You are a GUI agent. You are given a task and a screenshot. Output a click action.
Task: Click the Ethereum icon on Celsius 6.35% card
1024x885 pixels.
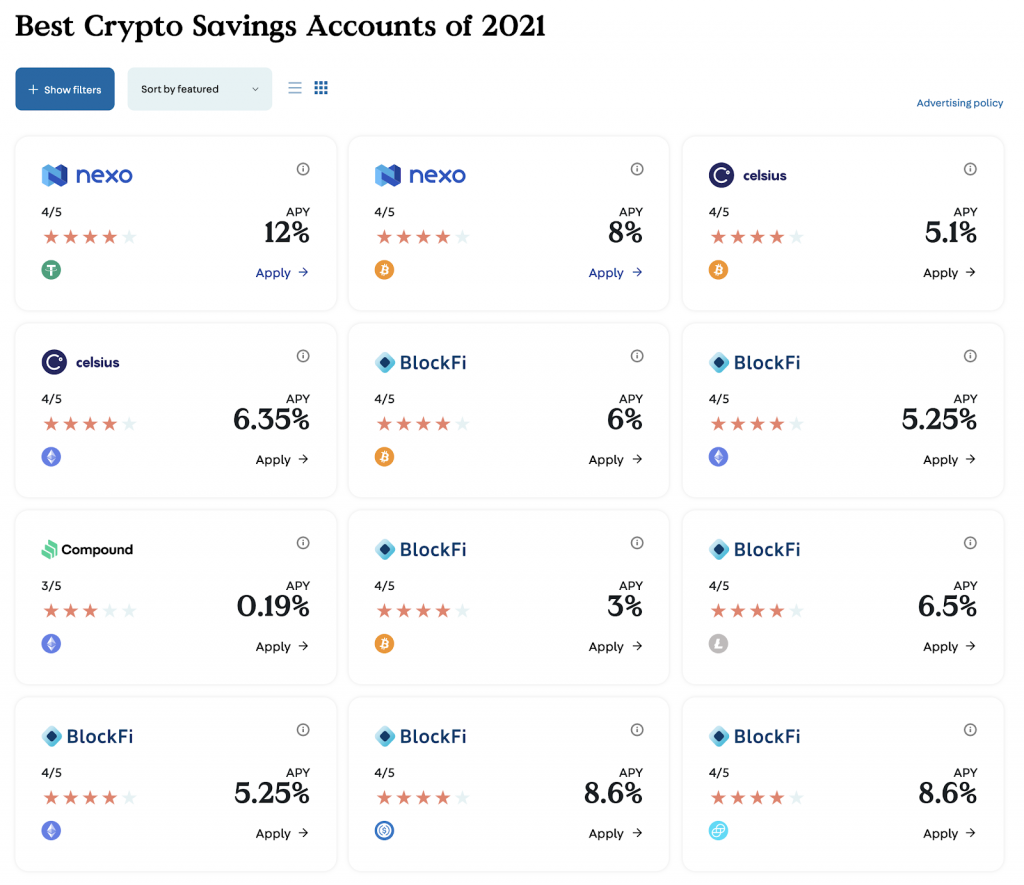(x=51, y=457)
